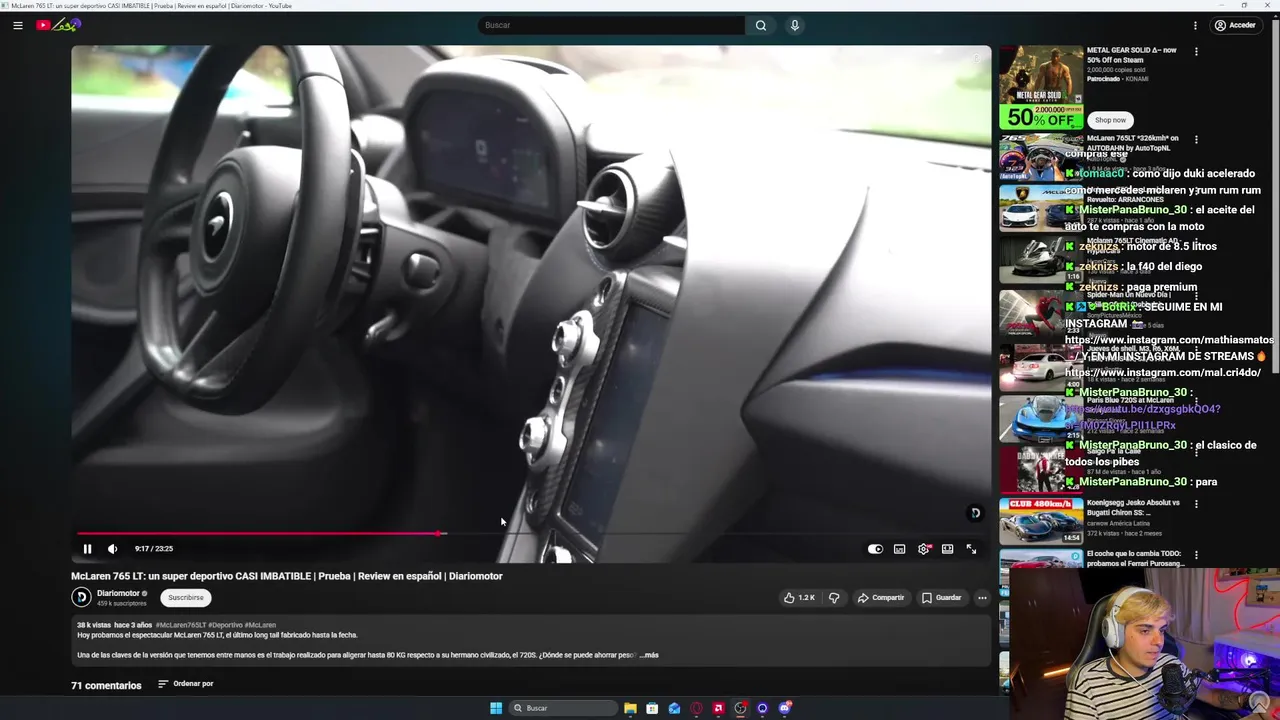The height and width of the screenshot is (720, 1280).
Task: Open File Explorer from the taskbar
Action: coord(630,708)
